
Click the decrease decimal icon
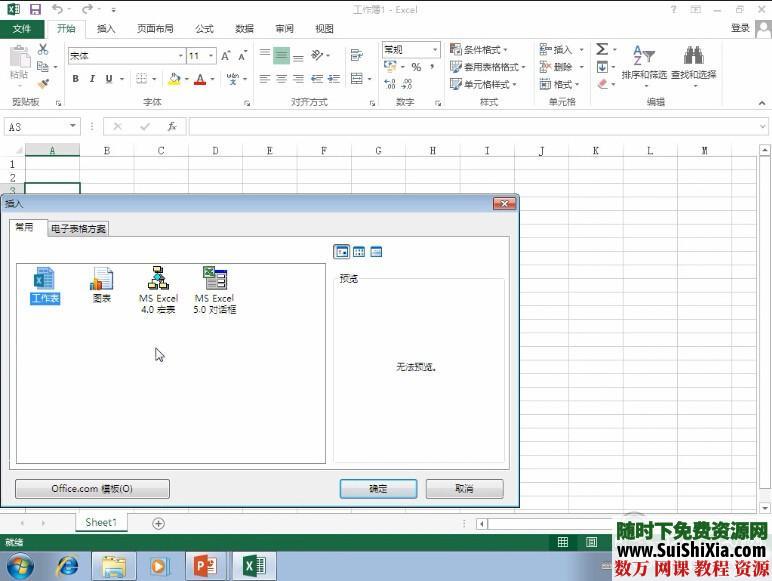pyautogui.click(x=407, y=84)
